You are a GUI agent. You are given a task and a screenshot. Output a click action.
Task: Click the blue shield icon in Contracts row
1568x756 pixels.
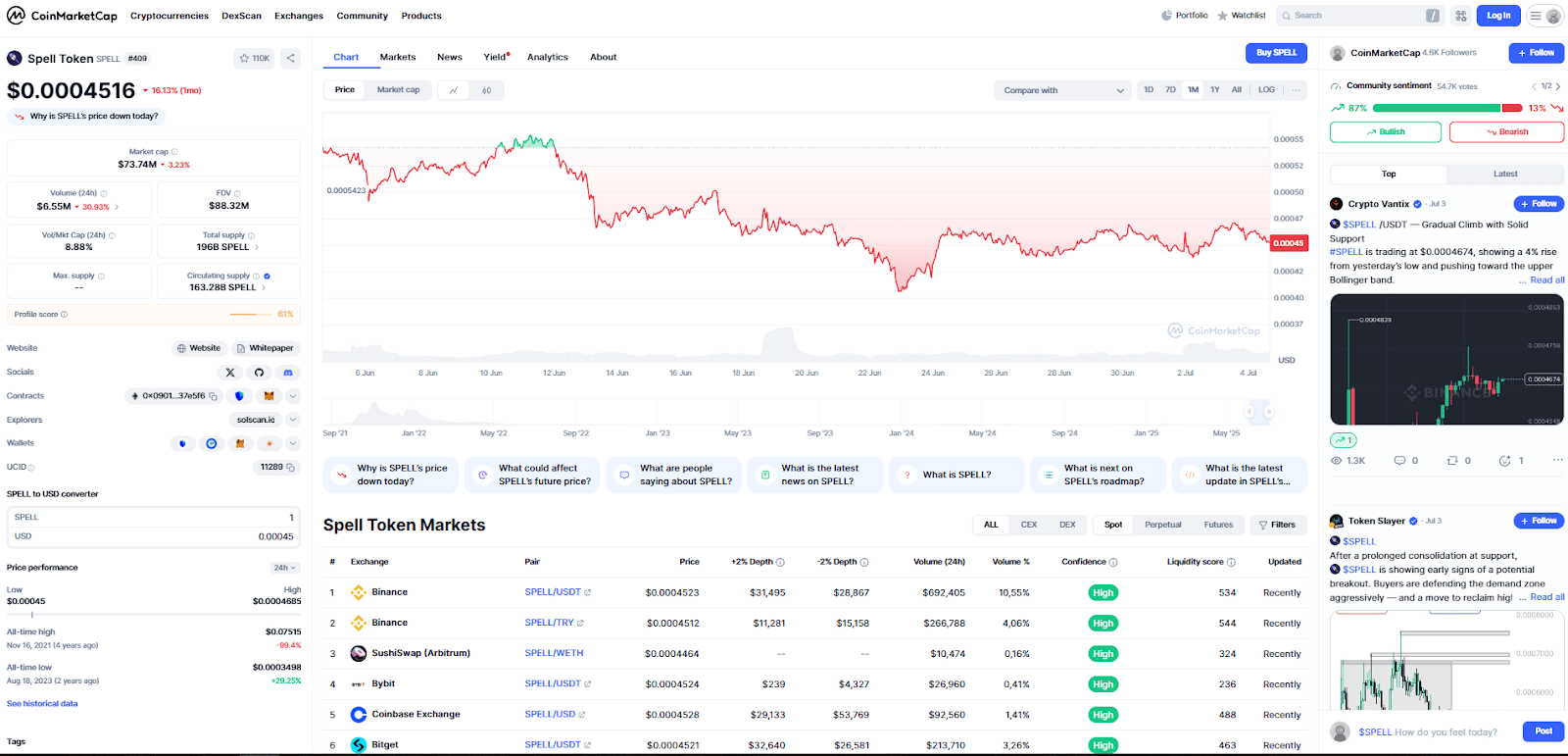click(x=239, y=396)
